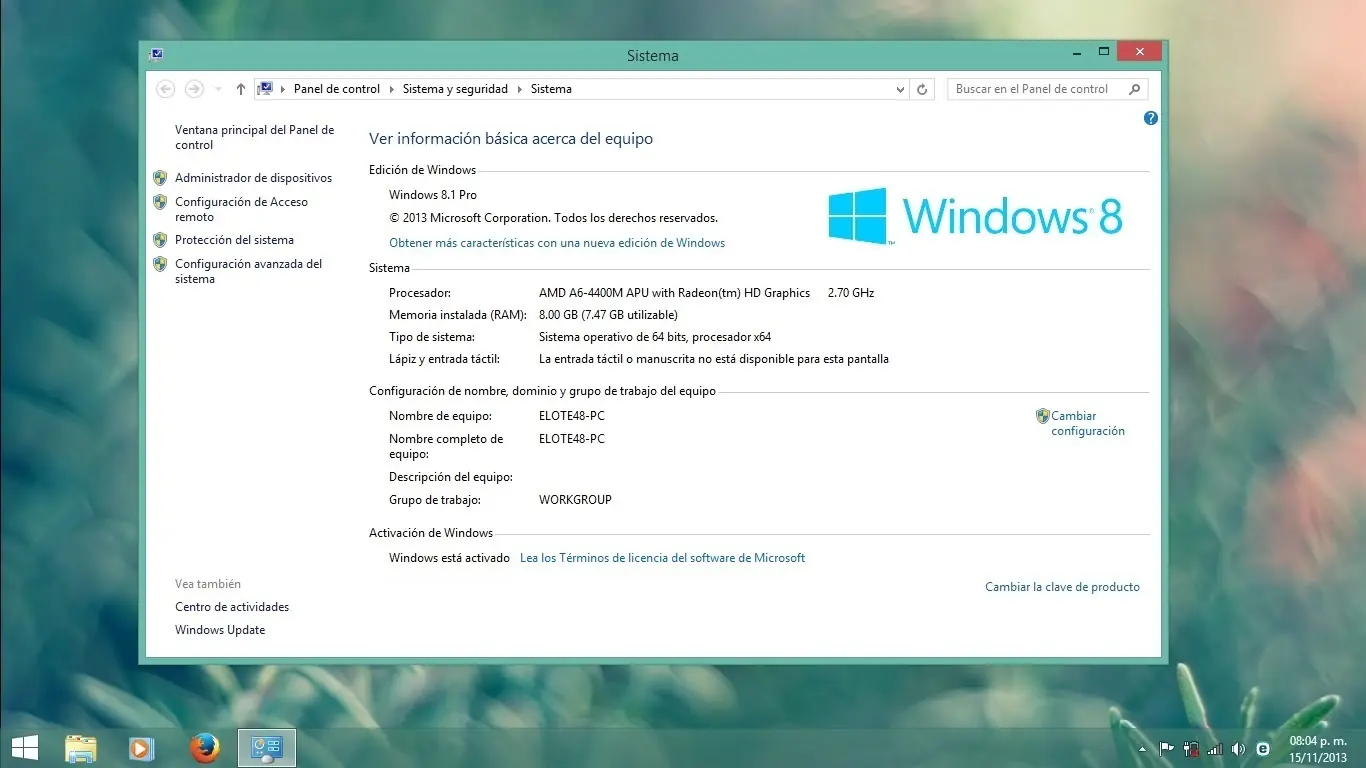Click Cambiar la clave de producto
Viewport: 1366px width, 768px height.
[x=1062, y=587]
